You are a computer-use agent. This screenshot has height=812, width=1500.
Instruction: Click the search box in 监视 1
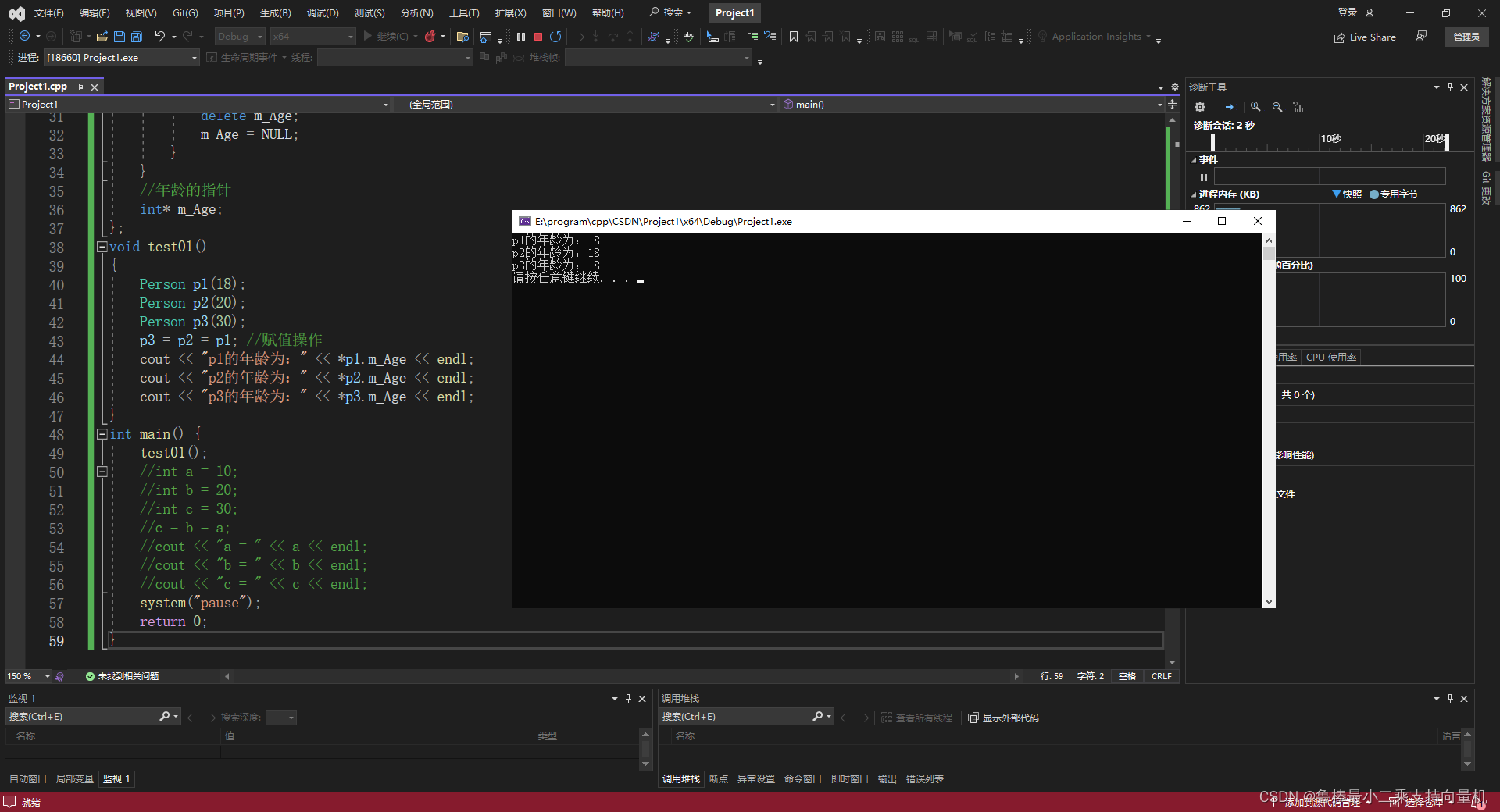click(82, 716)
